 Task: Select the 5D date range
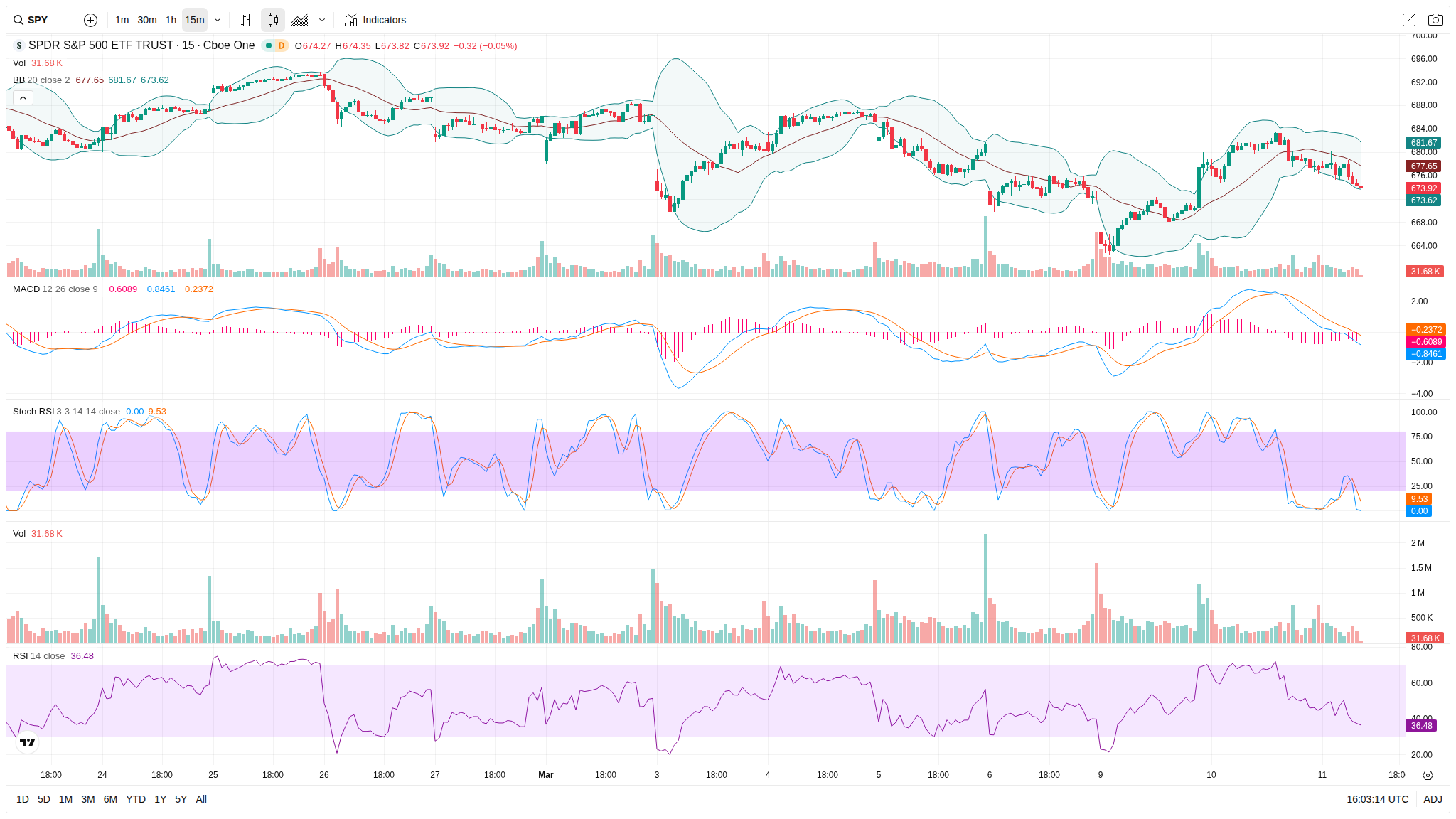(44, 799)
